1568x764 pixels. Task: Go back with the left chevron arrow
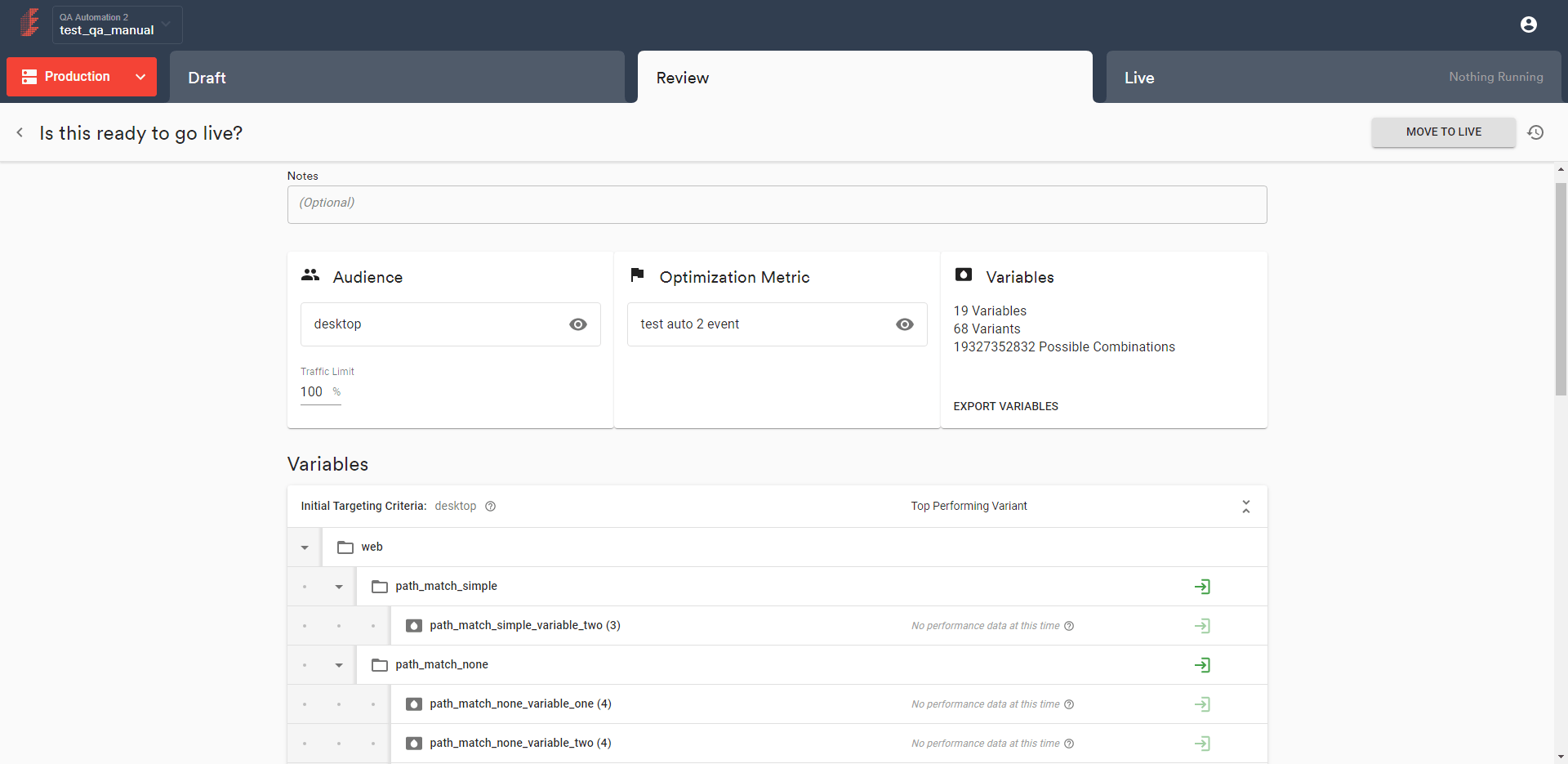pyautogui.click(x=20, y=132)
